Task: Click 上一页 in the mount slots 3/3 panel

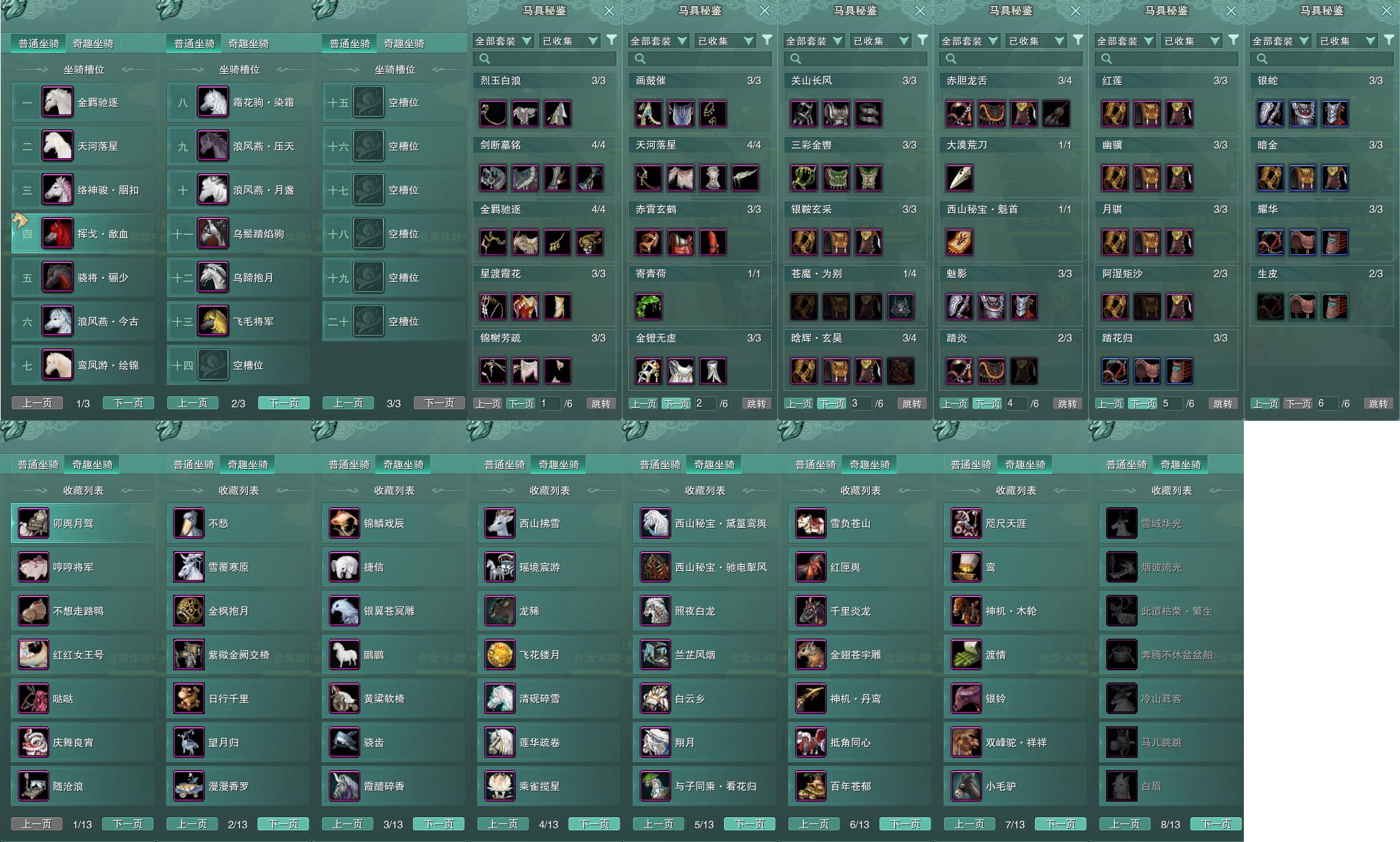Action: pyautogui.click(x=348, y=403)
